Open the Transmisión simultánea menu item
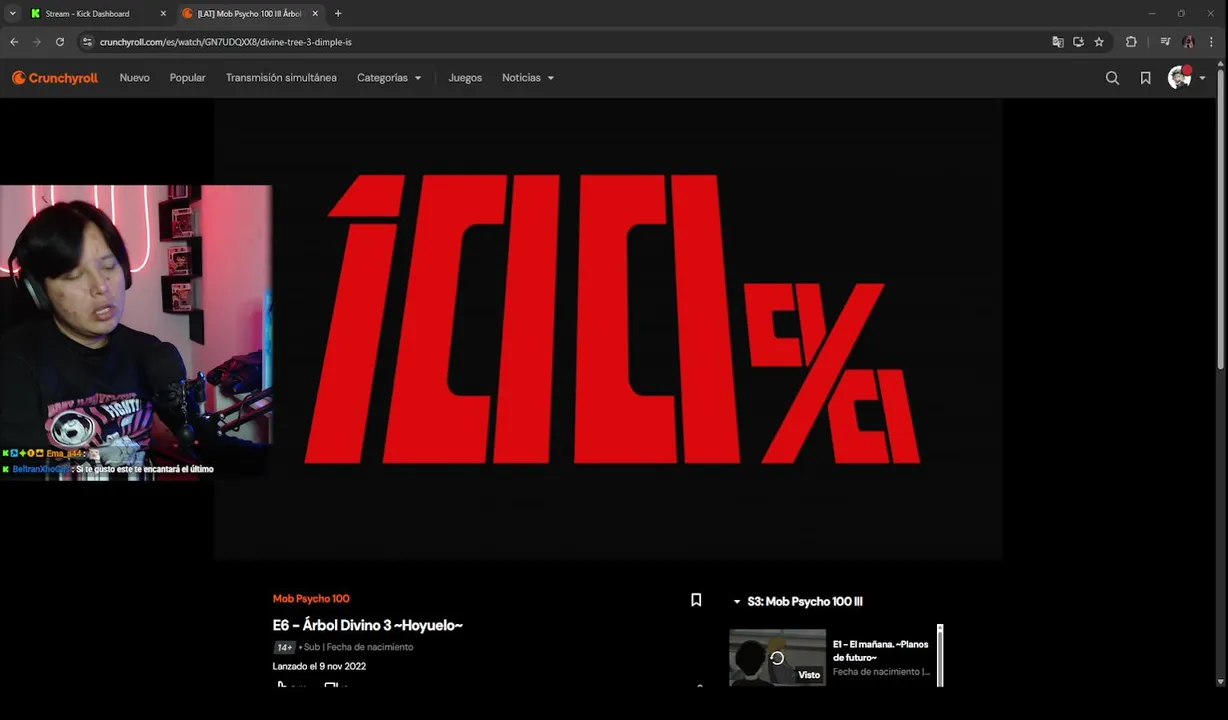This screenshot has height=720, width=1228. point(281,78)
